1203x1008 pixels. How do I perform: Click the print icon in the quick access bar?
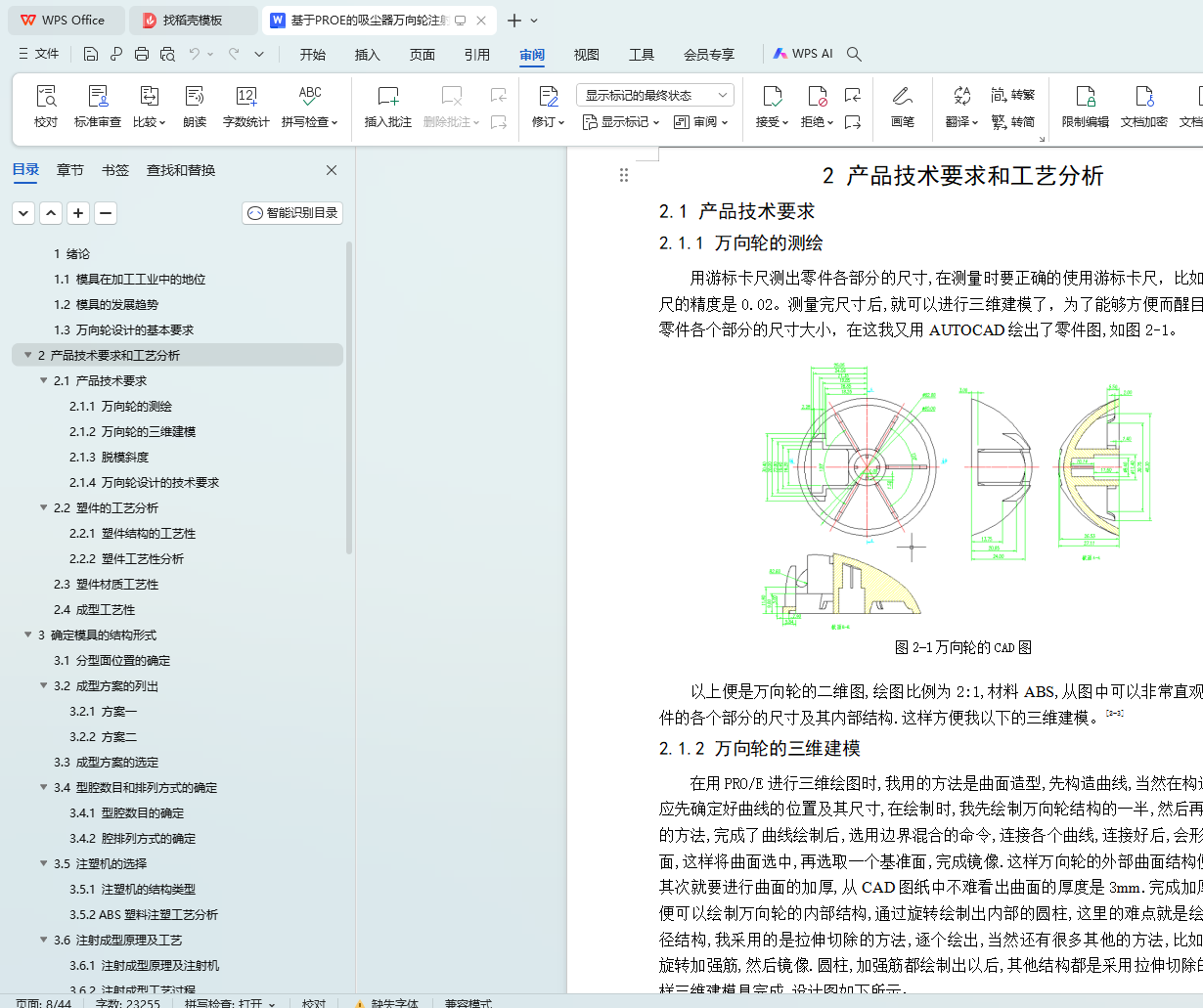tap(142, 54)
